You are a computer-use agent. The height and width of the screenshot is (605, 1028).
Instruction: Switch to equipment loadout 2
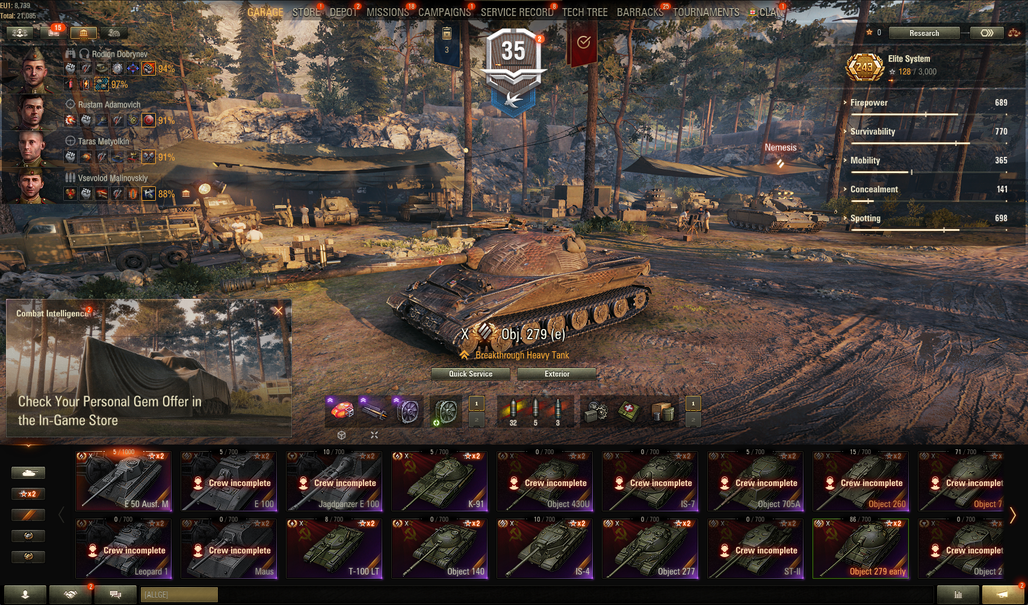[477, 420]
